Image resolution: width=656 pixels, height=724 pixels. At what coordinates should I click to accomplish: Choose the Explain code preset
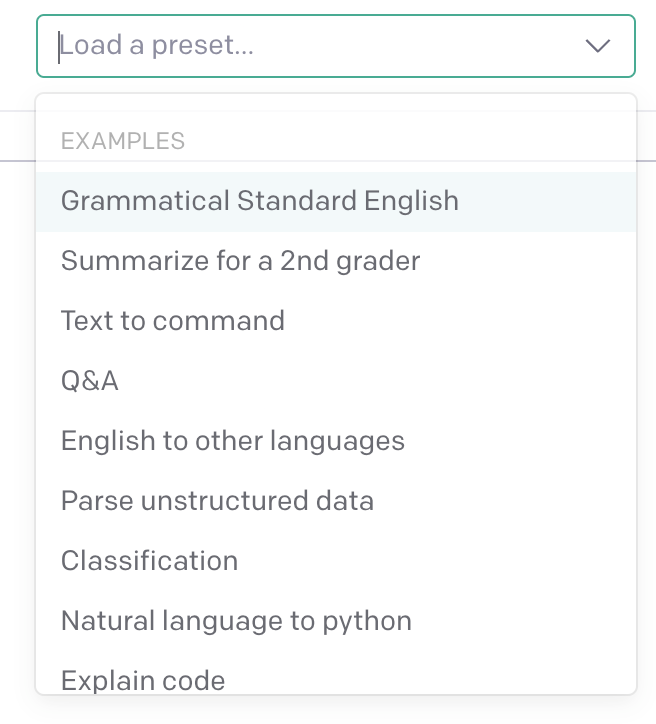[143, 680]
